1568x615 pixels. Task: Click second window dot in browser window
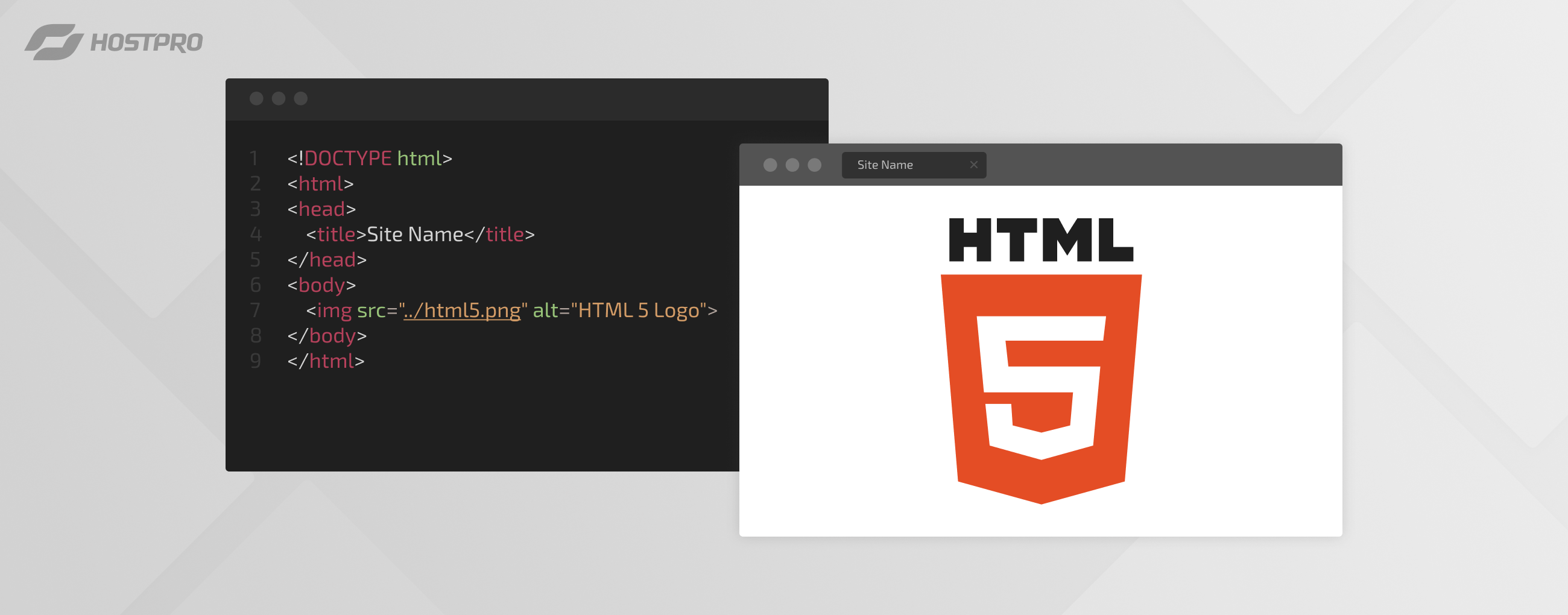(792, 165)
